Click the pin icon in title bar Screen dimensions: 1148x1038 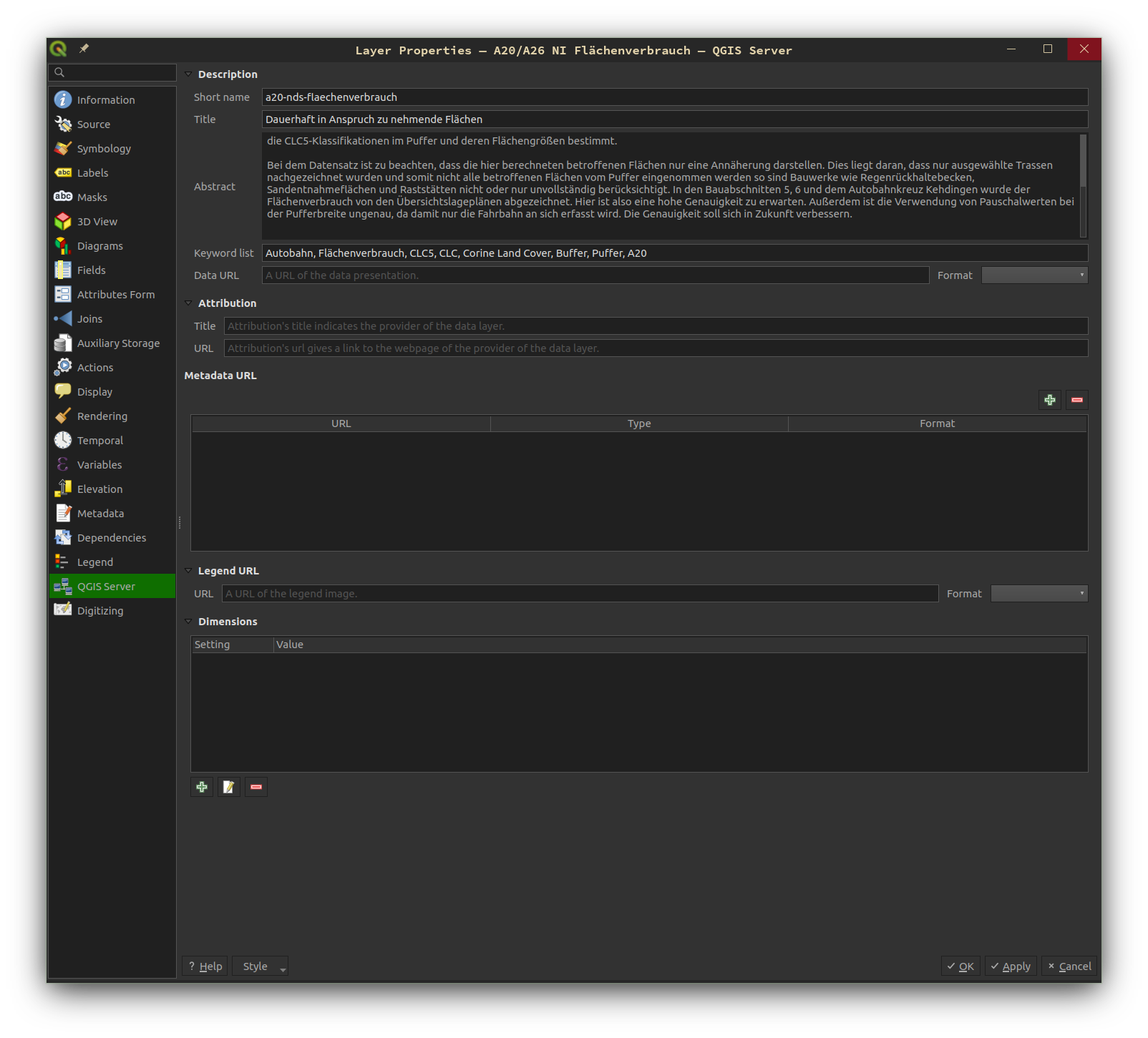click(84, 49)
